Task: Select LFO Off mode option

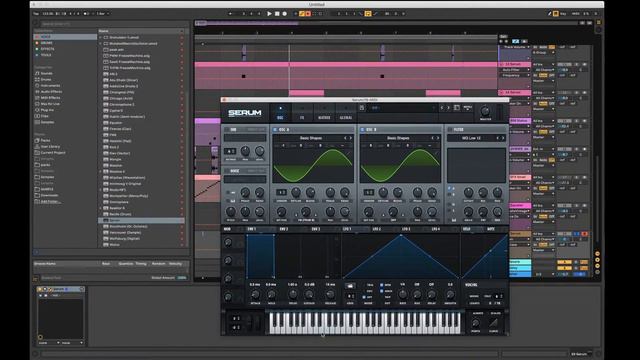Action: [364, 297]
